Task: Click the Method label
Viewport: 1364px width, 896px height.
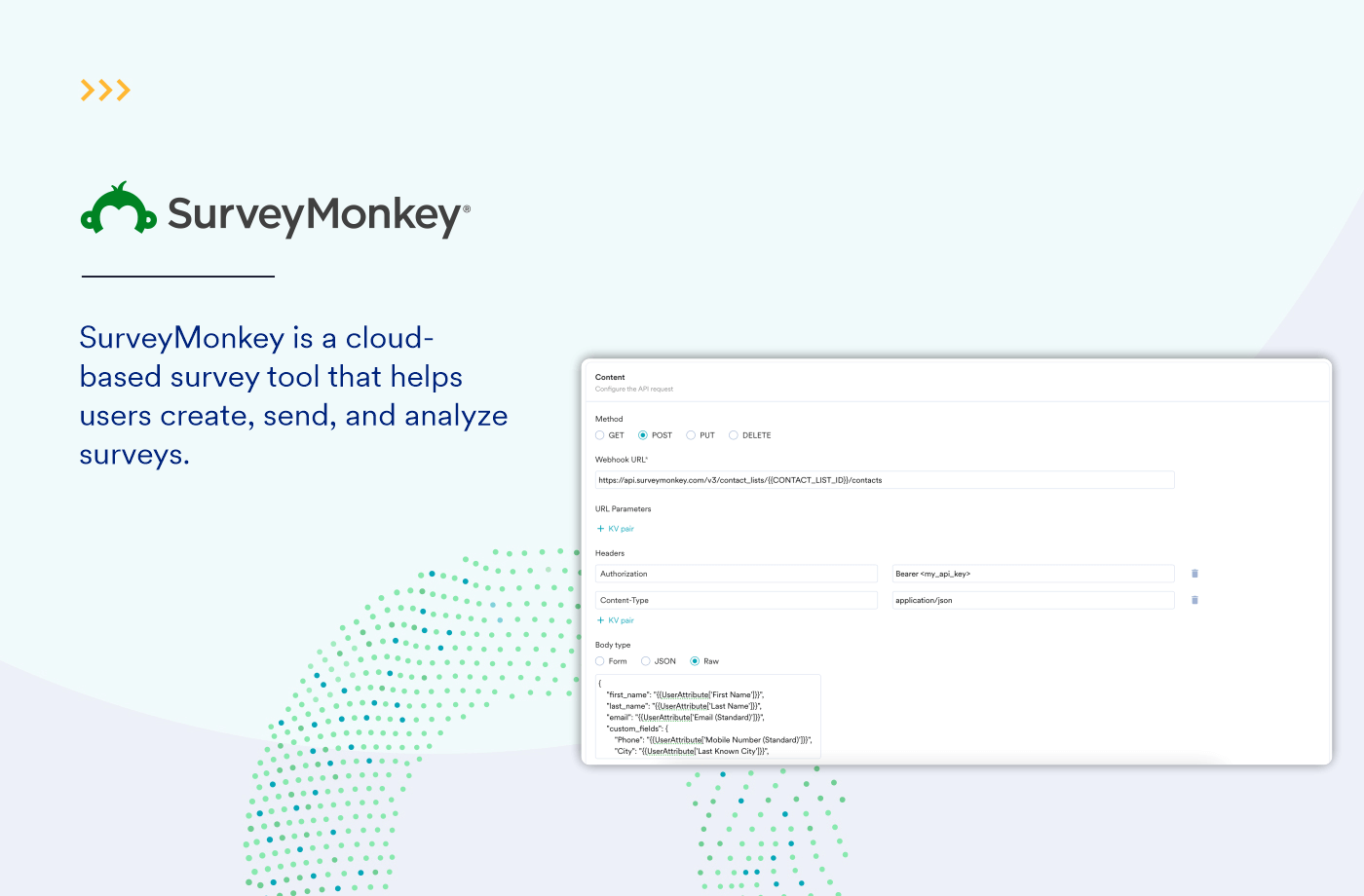Action: (609, 419)
